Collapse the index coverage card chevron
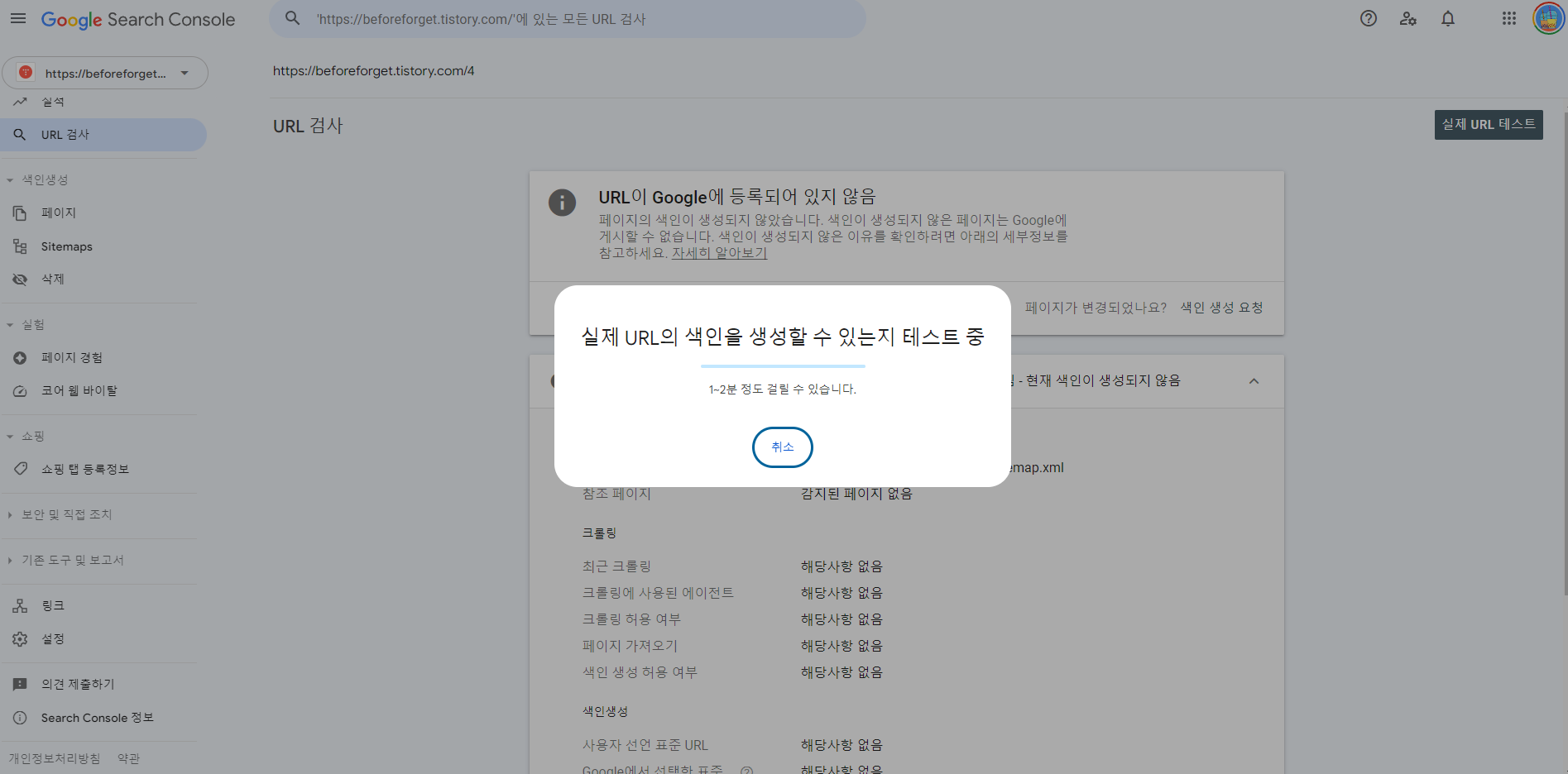1568x774 pixels. click(x=1254, y=381)
